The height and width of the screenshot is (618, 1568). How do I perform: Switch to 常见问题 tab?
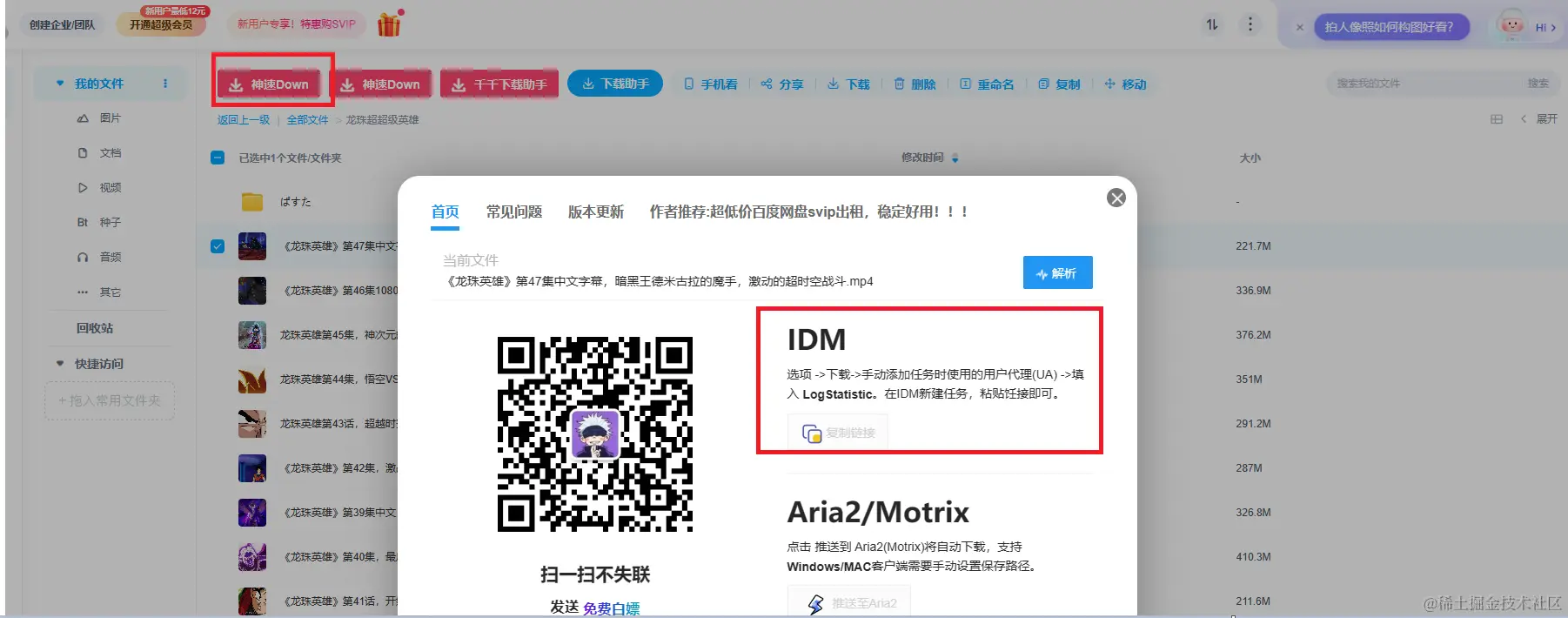coord(514,212)
